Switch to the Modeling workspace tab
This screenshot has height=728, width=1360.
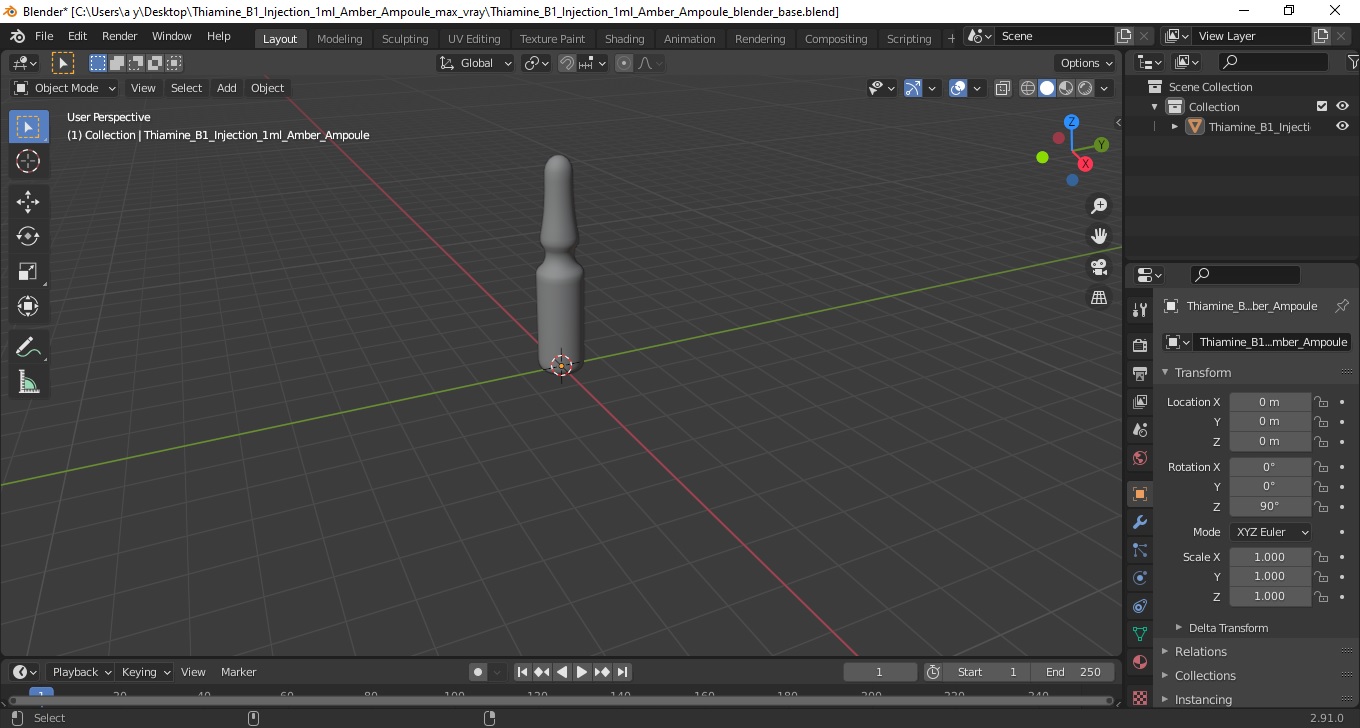[x=339, y=39]
